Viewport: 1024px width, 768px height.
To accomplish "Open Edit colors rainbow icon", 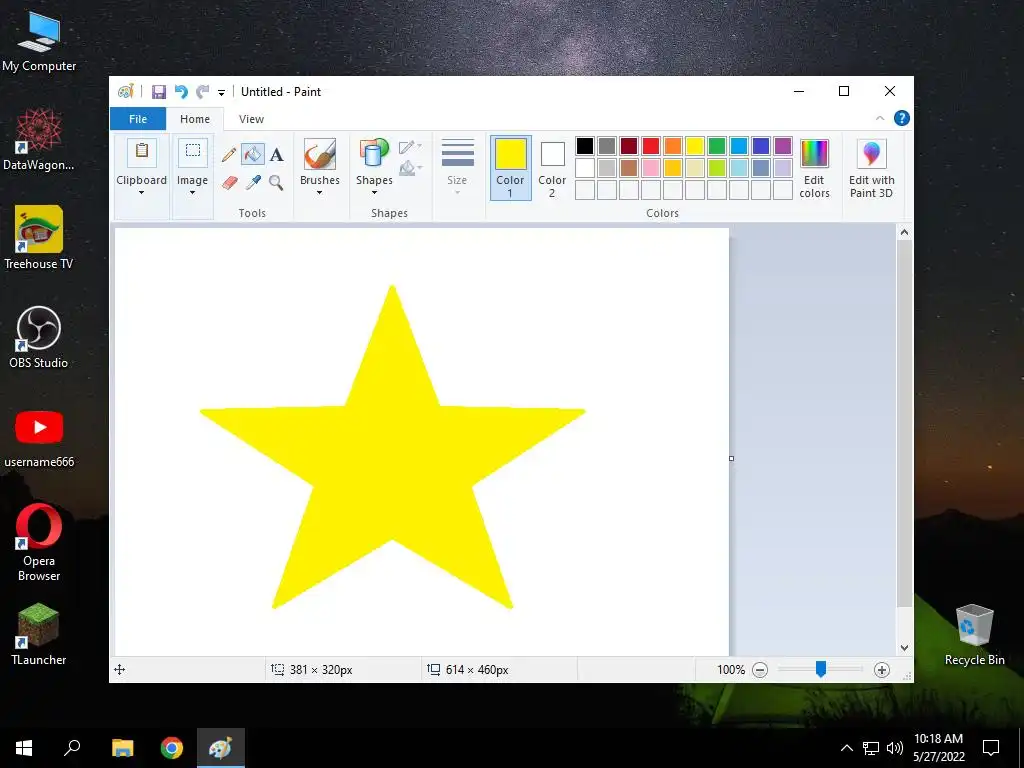I will [x=814, y=153].
